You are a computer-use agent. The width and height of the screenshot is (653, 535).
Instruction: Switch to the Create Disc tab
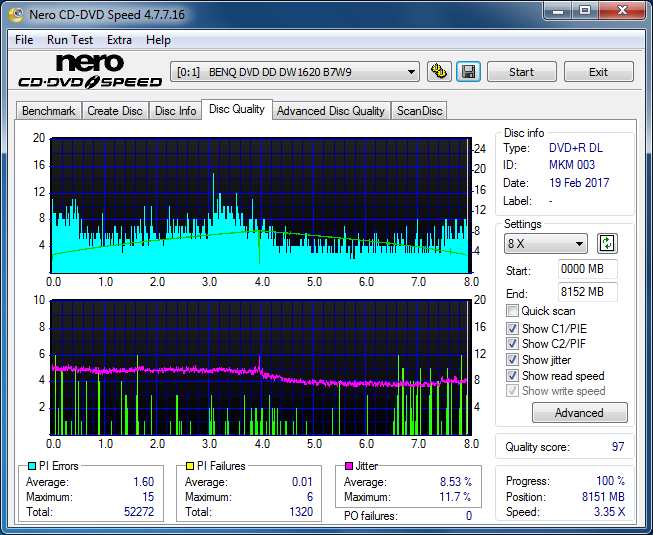tap(115, 111)
